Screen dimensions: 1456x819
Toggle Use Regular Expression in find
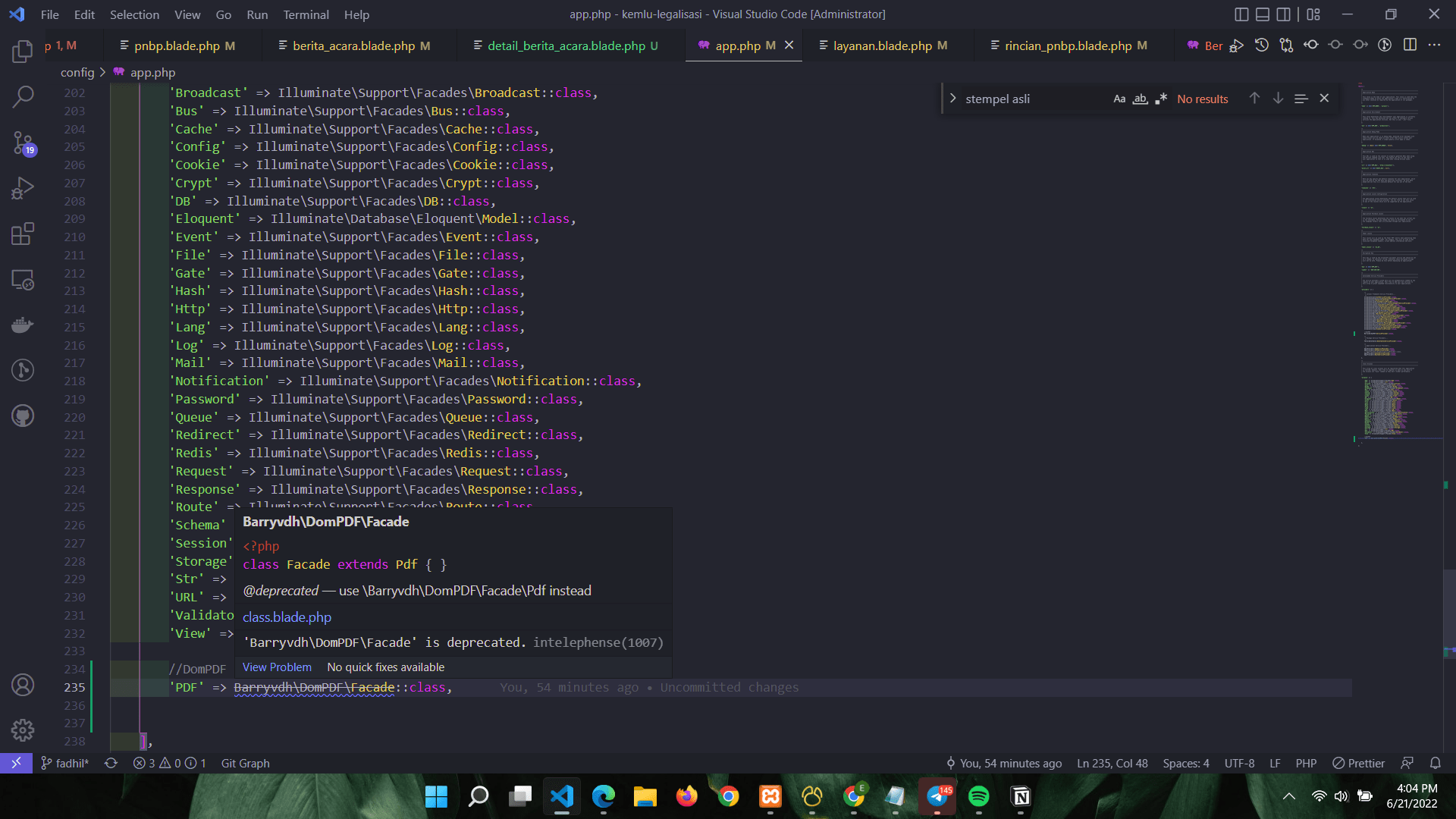pos(1160,99)
